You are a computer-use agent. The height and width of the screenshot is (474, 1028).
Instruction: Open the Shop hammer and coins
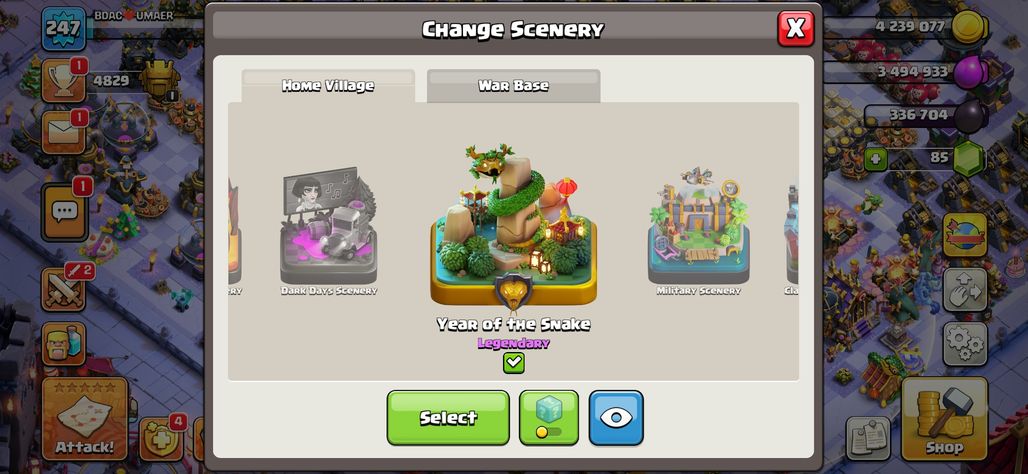944,419
